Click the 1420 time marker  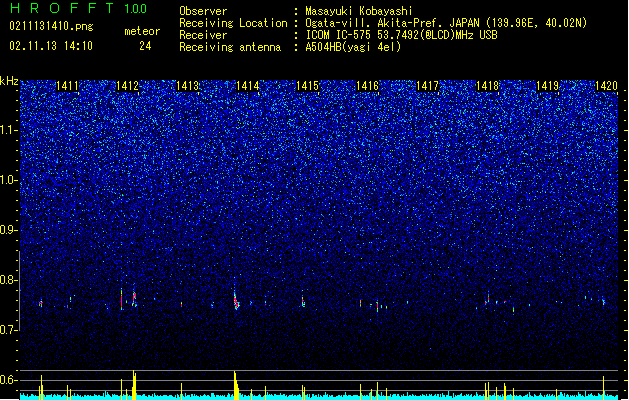(x=606, y=85)
